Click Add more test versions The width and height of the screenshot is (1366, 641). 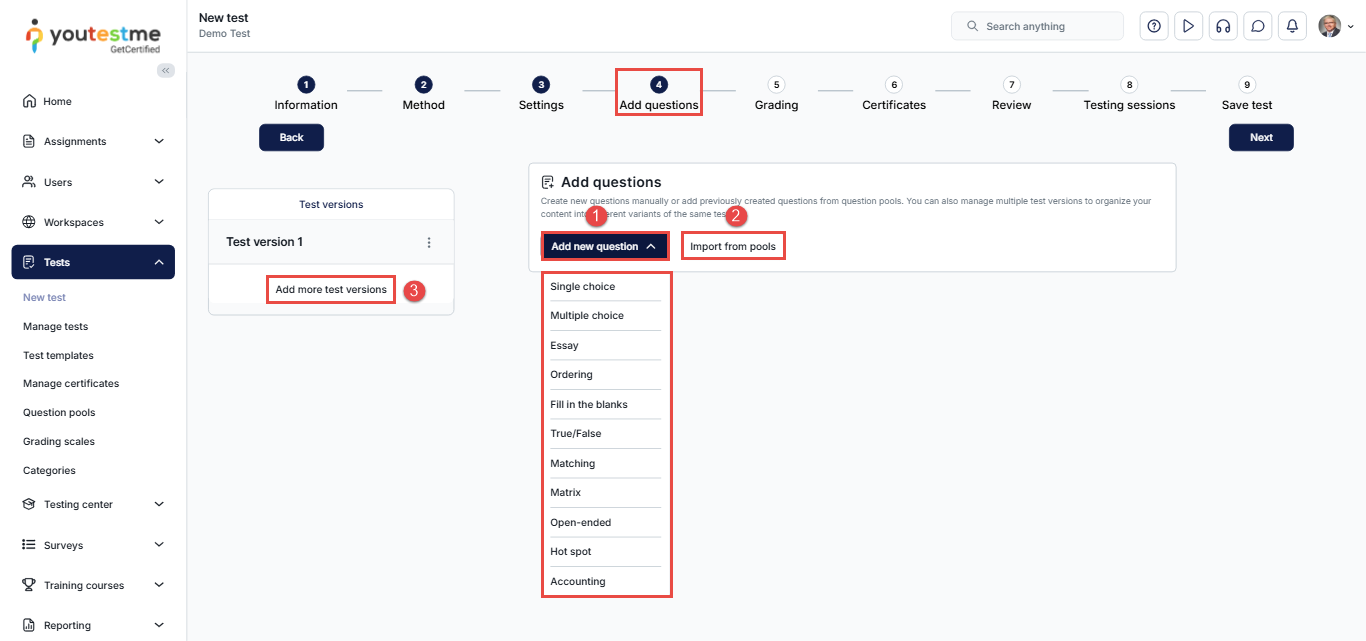(331, 290)
